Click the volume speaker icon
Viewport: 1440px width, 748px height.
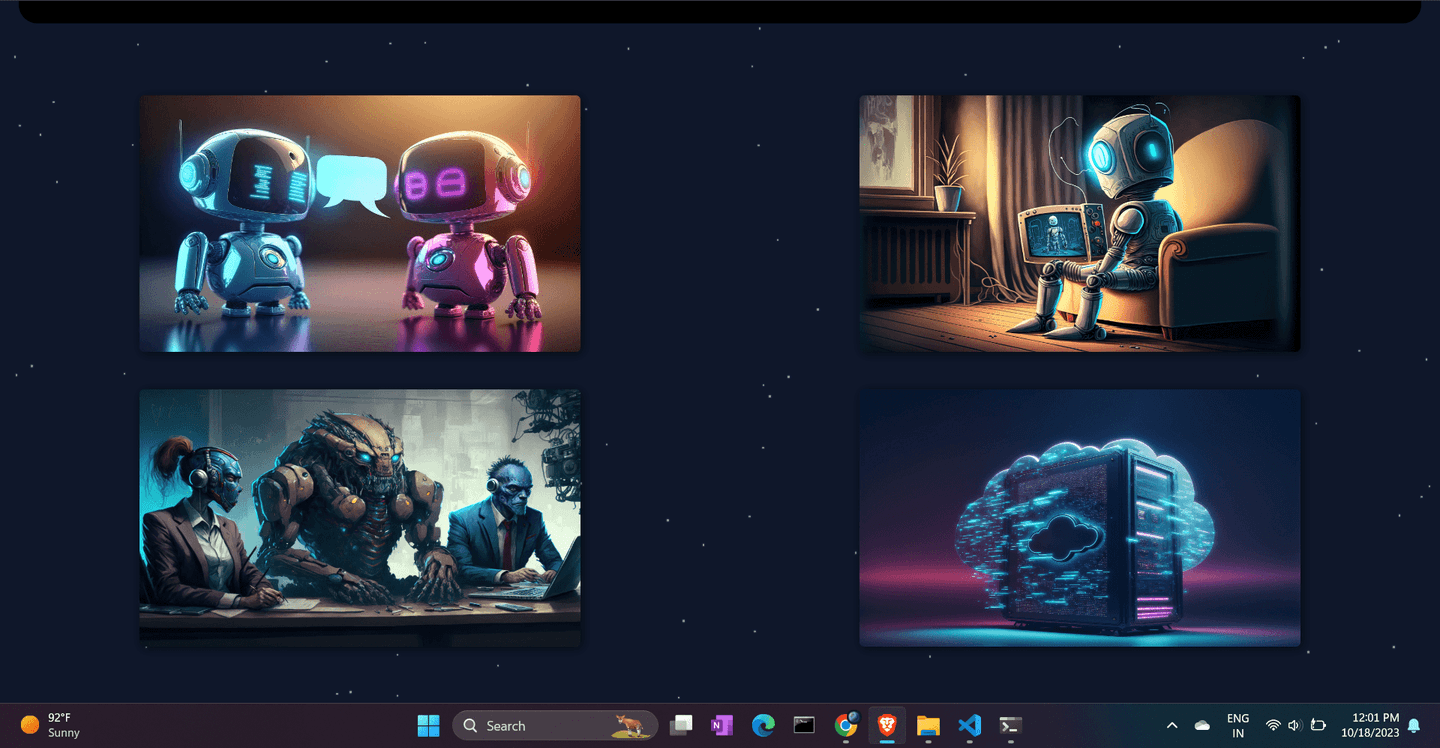click(x=1295, y=725)
